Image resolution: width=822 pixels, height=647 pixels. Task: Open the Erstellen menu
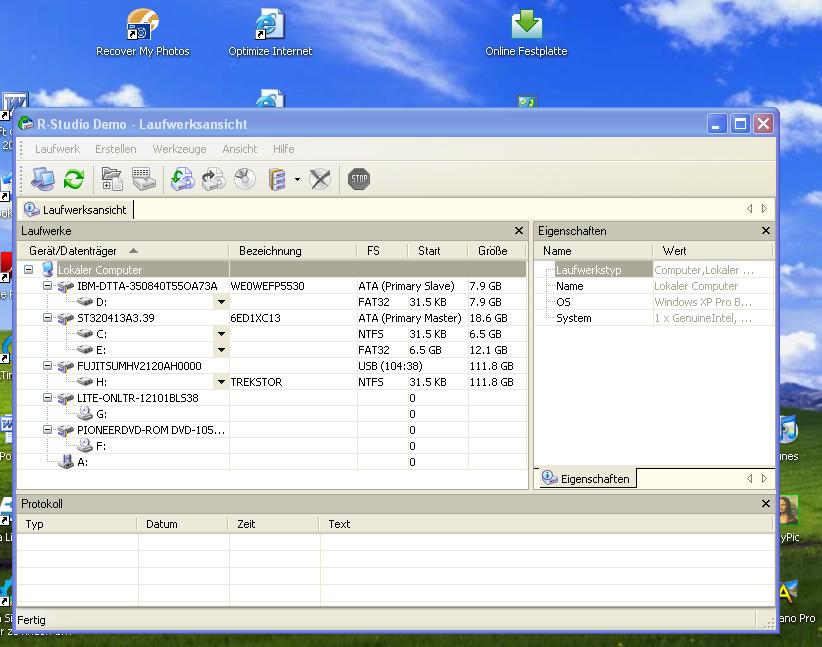(x=115, y=149)
